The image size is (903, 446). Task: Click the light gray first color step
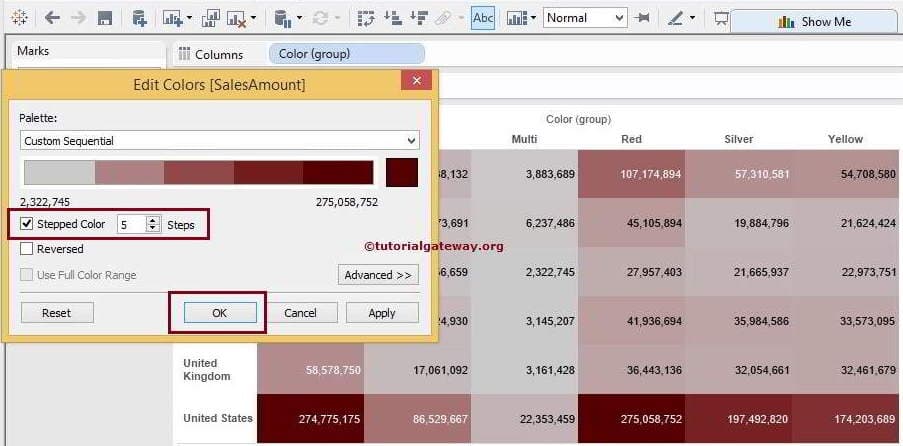pos(59,172)
